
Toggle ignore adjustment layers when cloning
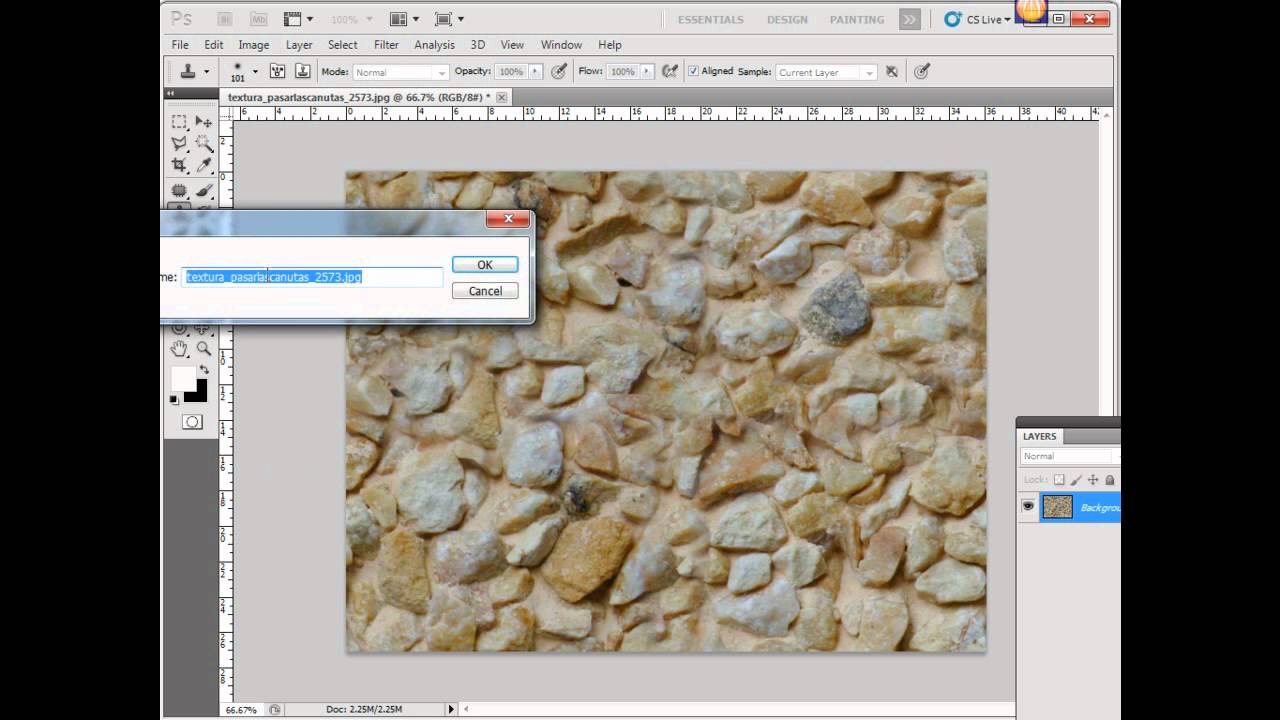pyautogui.click(x=892, y=71)
